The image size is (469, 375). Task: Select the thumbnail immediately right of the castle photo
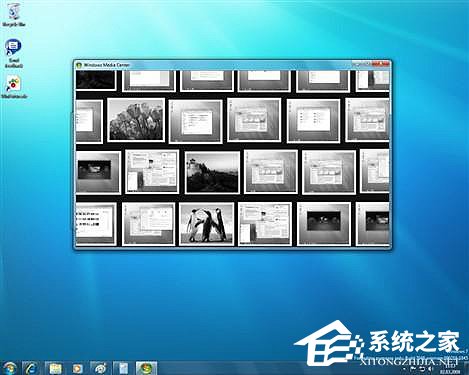click(271, 172)
